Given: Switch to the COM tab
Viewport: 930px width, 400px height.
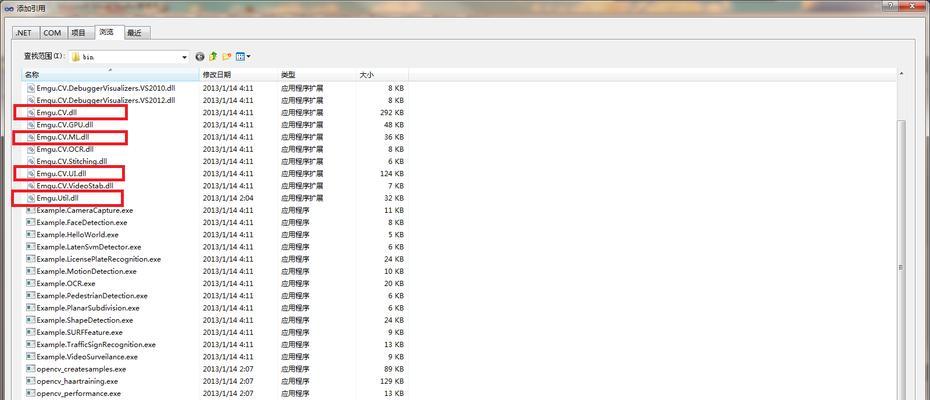Looking at the screenshot, I should (52, 33).
